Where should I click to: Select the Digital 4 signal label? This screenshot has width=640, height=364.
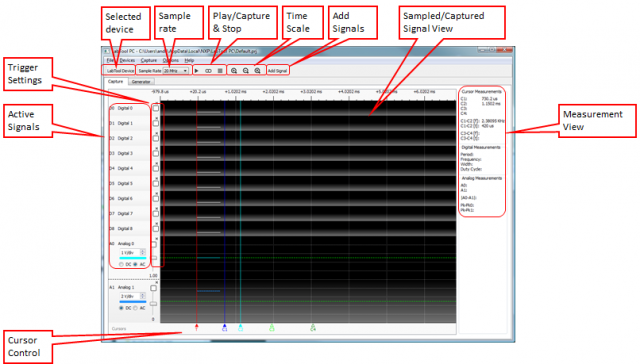click(125, 168)
